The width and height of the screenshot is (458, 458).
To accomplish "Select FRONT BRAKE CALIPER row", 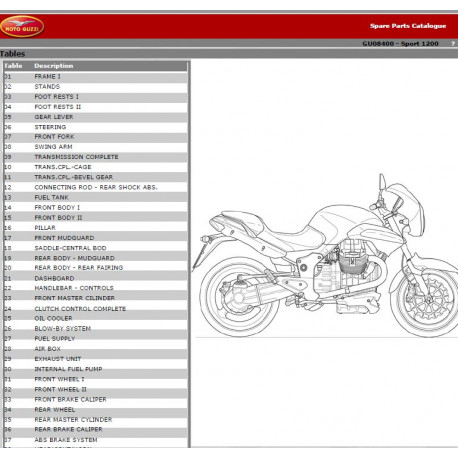I will pos(96,399).
